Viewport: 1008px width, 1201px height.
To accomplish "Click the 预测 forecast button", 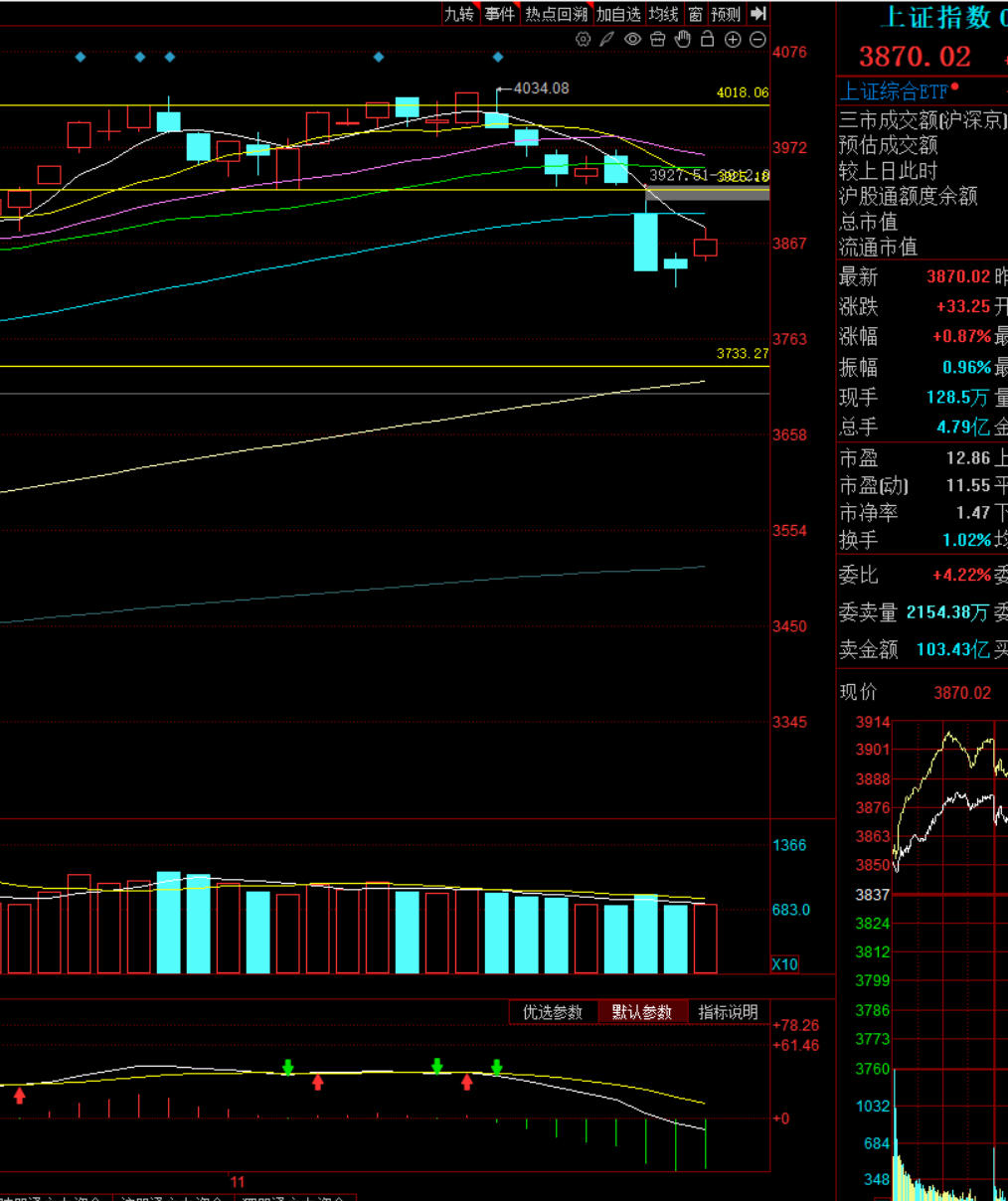I will point(726,14).
